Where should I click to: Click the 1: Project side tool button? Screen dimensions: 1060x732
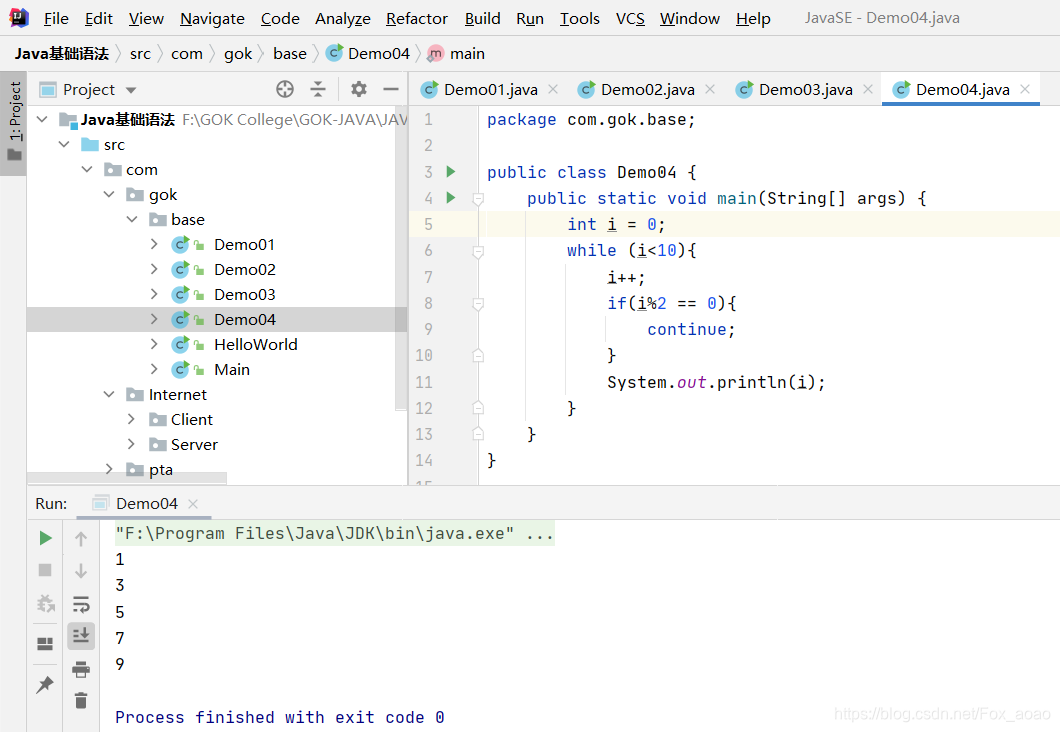14,122
